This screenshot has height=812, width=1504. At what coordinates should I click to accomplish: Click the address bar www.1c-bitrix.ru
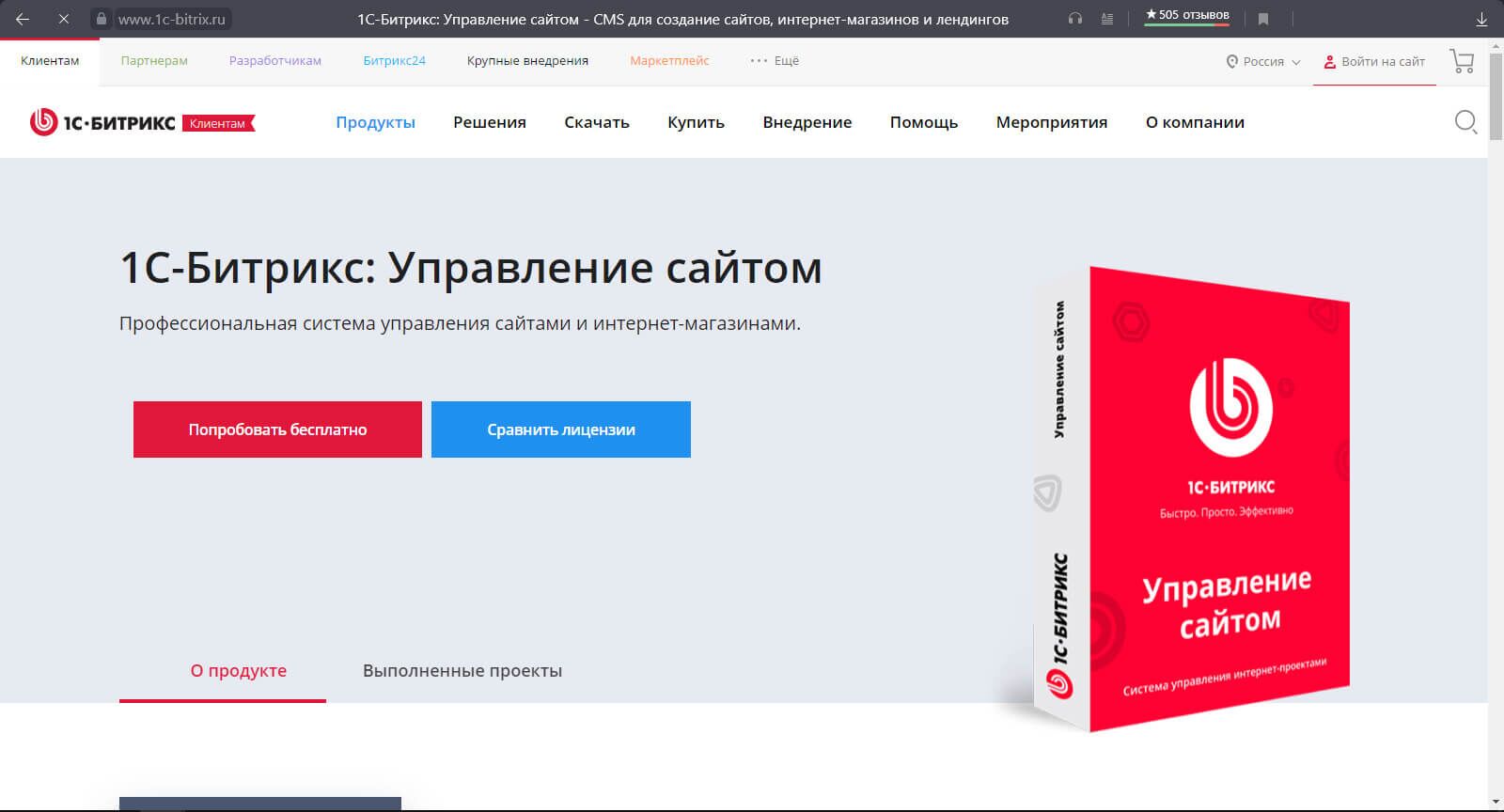tap(171, 19)
